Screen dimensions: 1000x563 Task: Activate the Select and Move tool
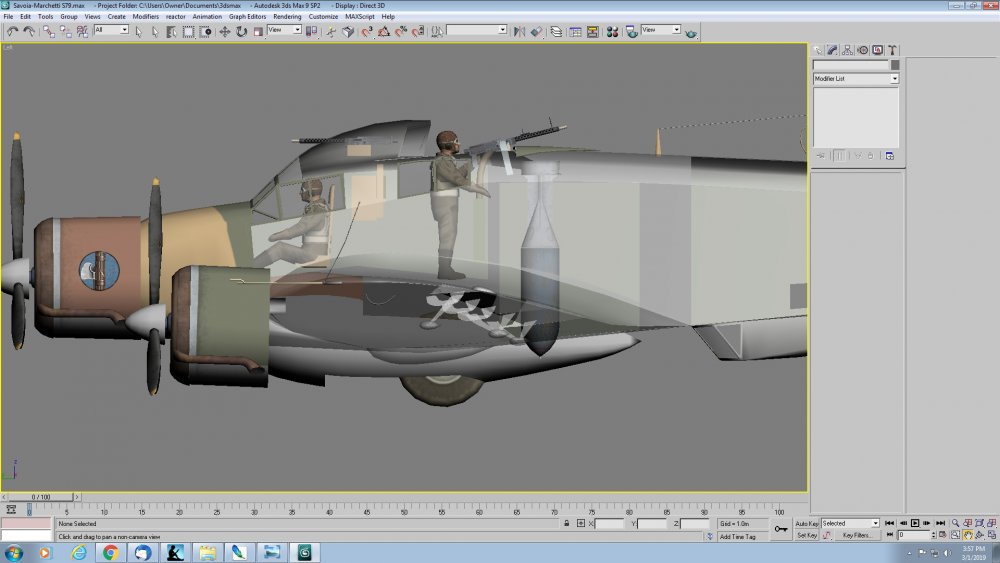pos(224,31)
